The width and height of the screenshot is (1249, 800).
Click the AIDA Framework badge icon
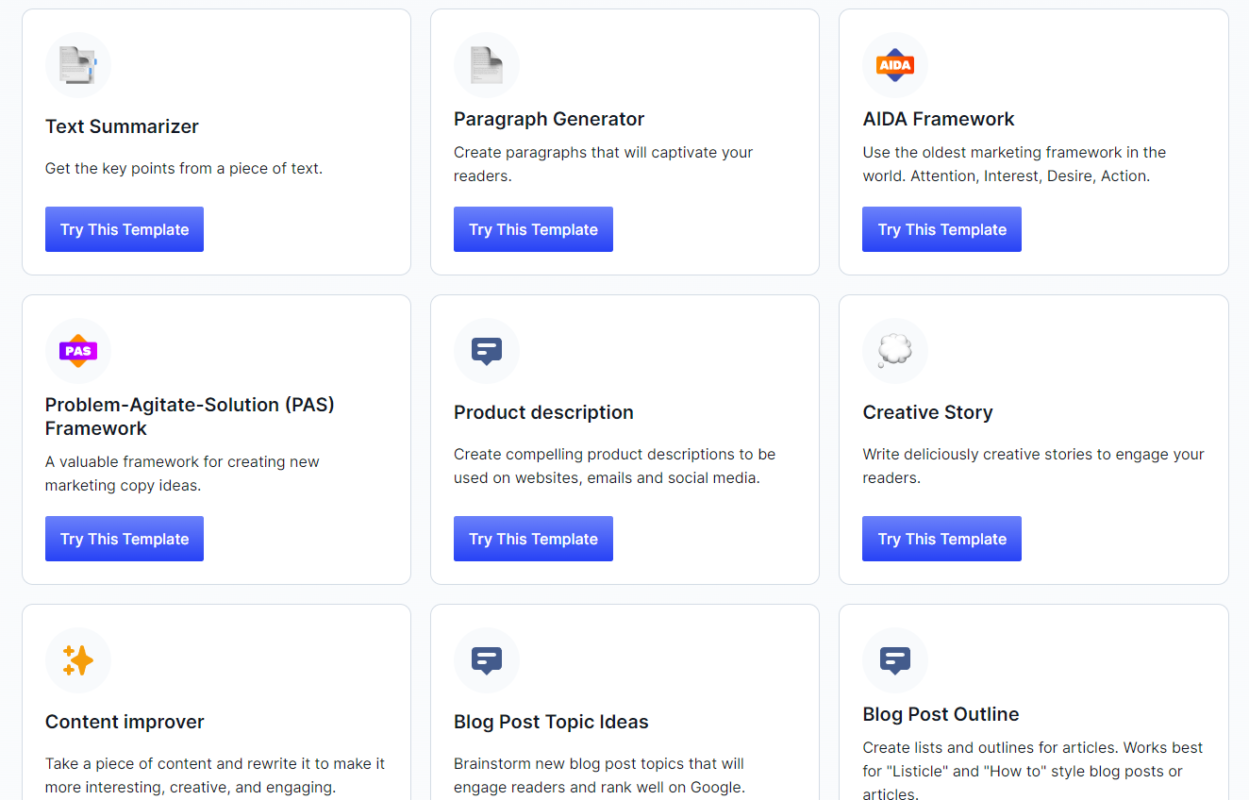[895, 66]
